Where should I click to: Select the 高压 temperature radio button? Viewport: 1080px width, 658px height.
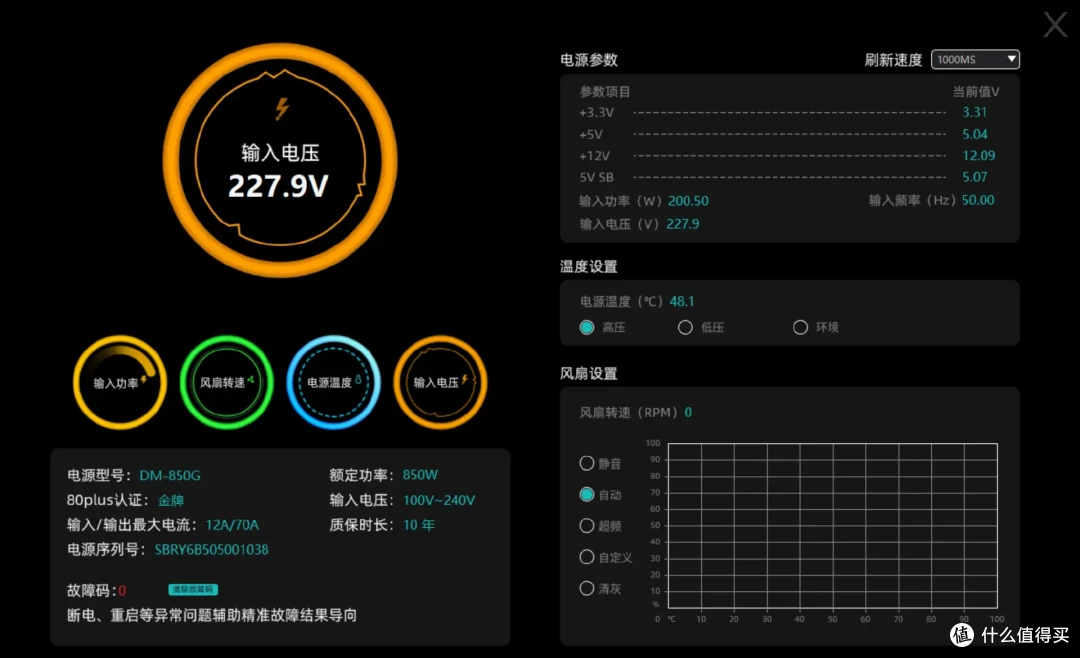(x=587, y=327)
